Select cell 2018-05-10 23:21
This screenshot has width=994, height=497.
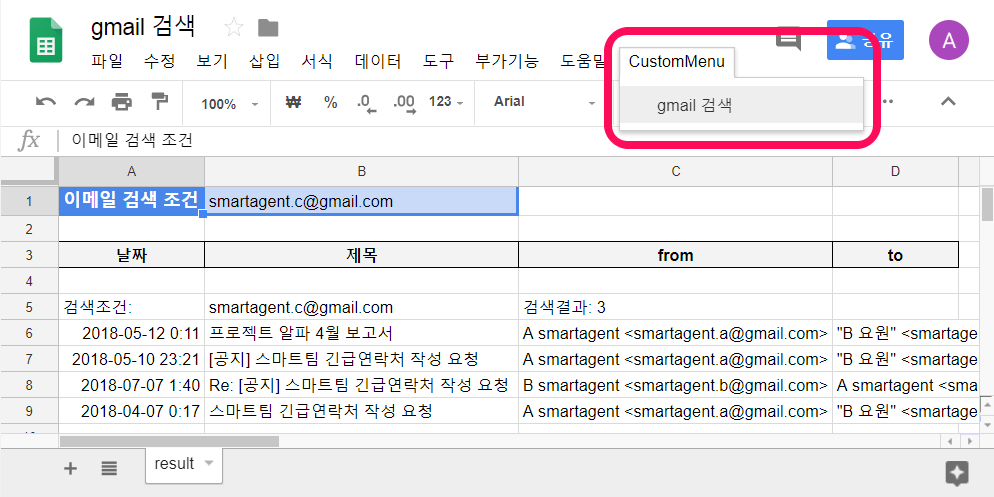click(x=132, y=359)
